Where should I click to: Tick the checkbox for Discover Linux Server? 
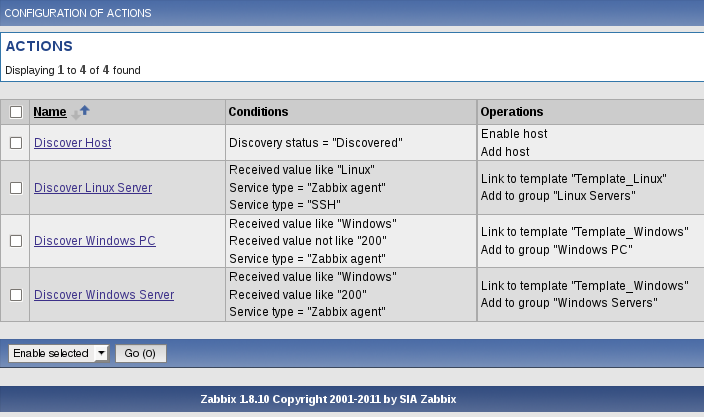tap(16, 188)
